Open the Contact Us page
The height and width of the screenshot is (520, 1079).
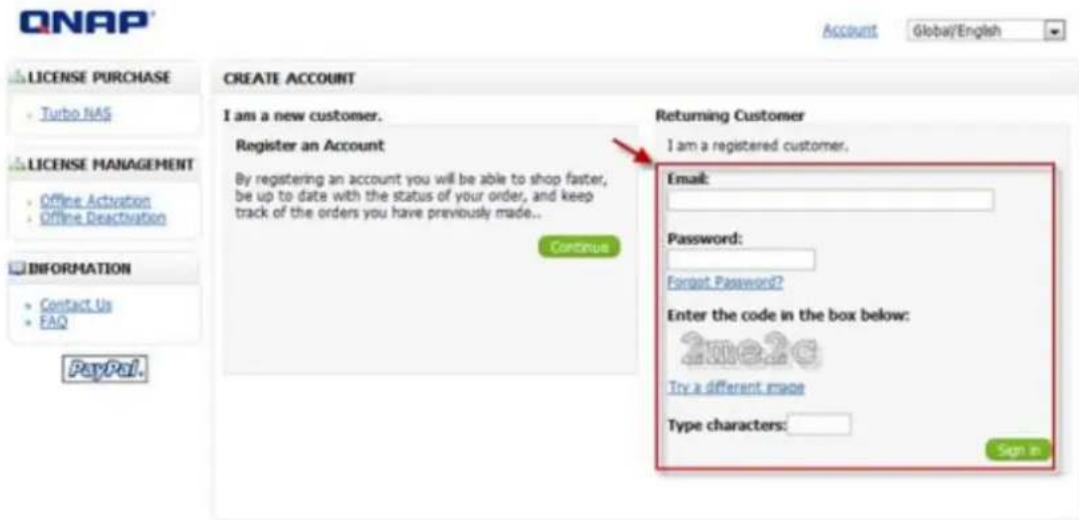(x=76, y=305)
